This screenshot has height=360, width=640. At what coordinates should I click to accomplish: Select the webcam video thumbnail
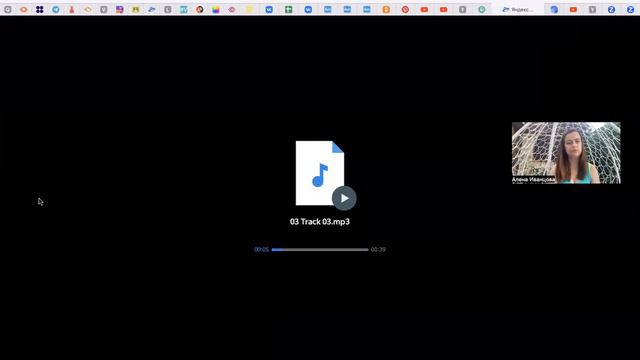click(566, 153)
